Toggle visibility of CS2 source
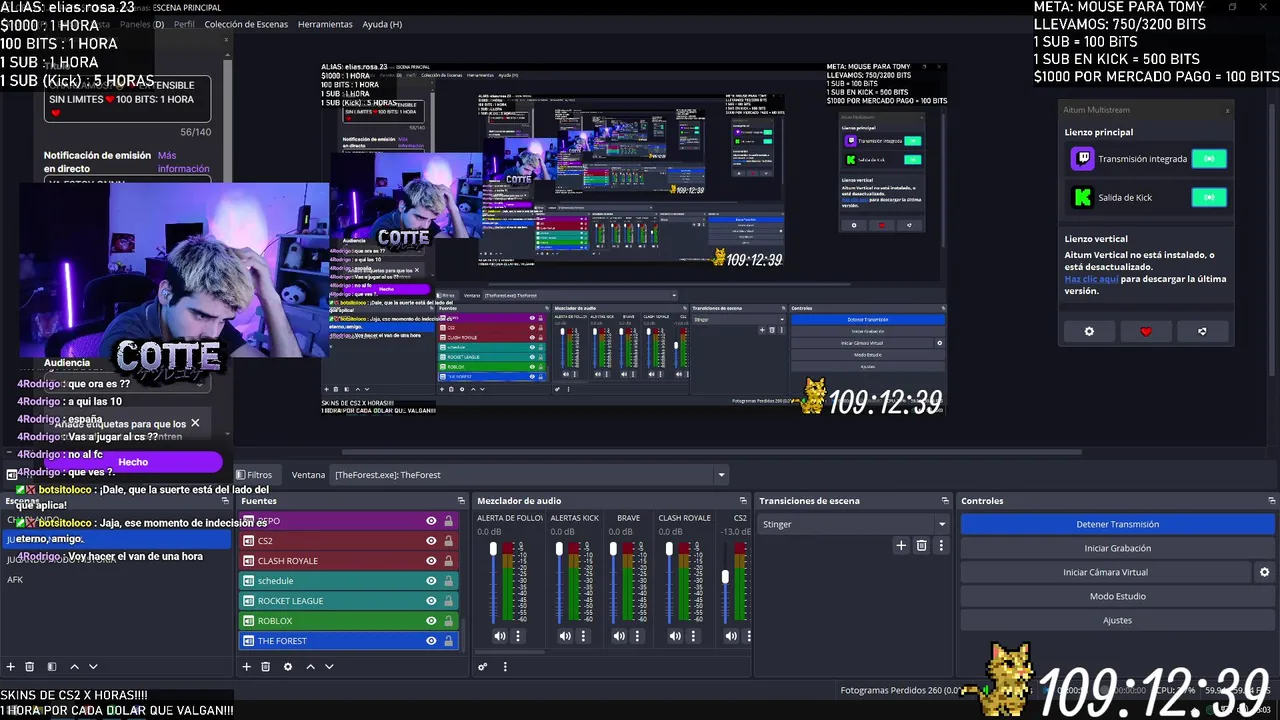This screenshot has height=720, width=1280. click(431, 541)
